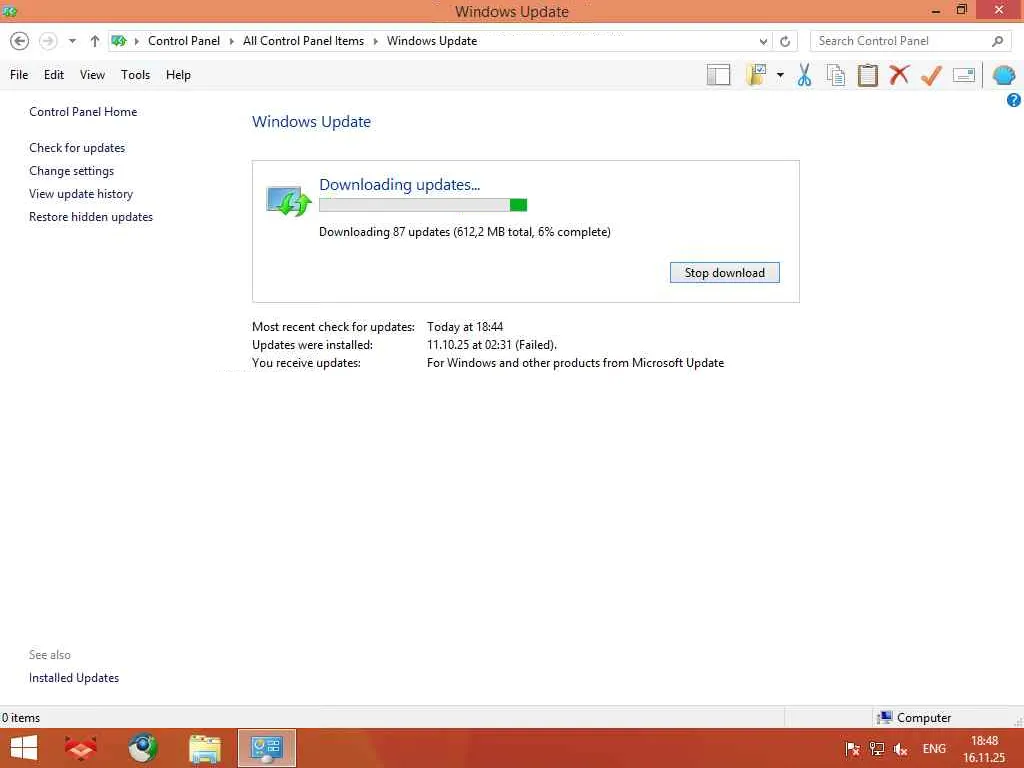Open Change settings
Screen dimensions: 1024x768
71,170
